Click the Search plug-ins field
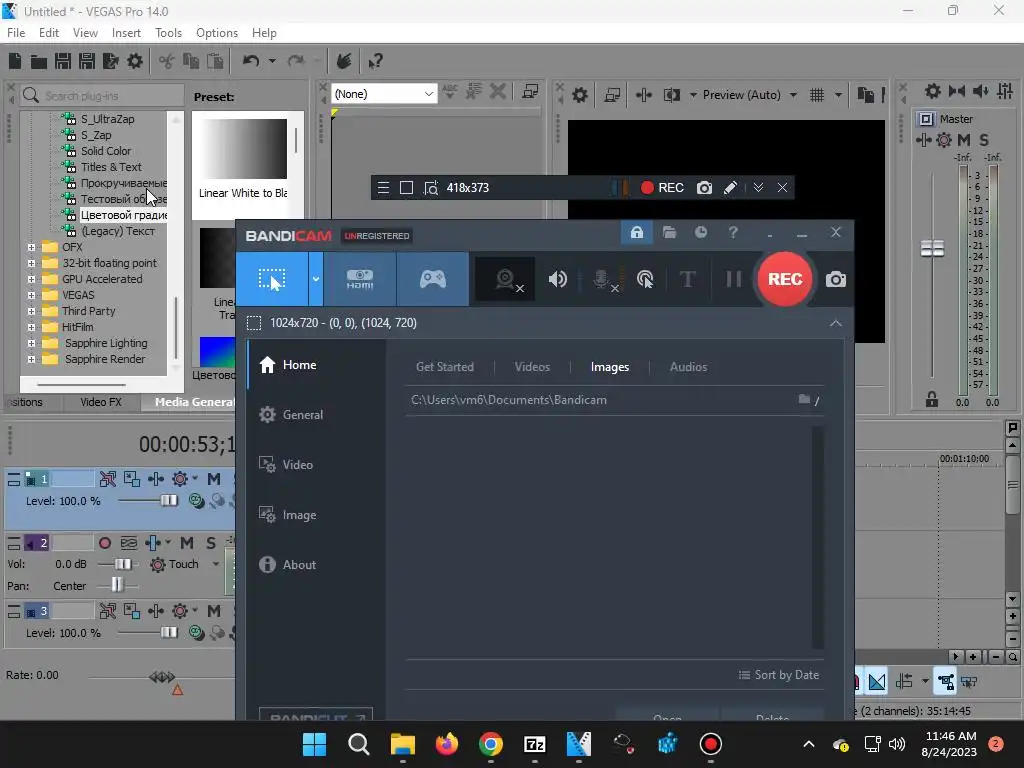 click(102, 96)
